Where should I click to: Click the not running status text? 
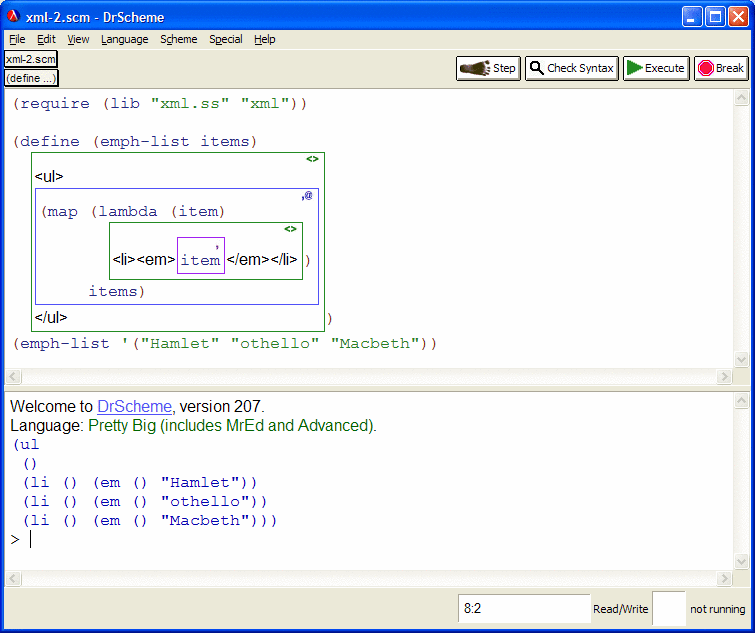(717, 609)
